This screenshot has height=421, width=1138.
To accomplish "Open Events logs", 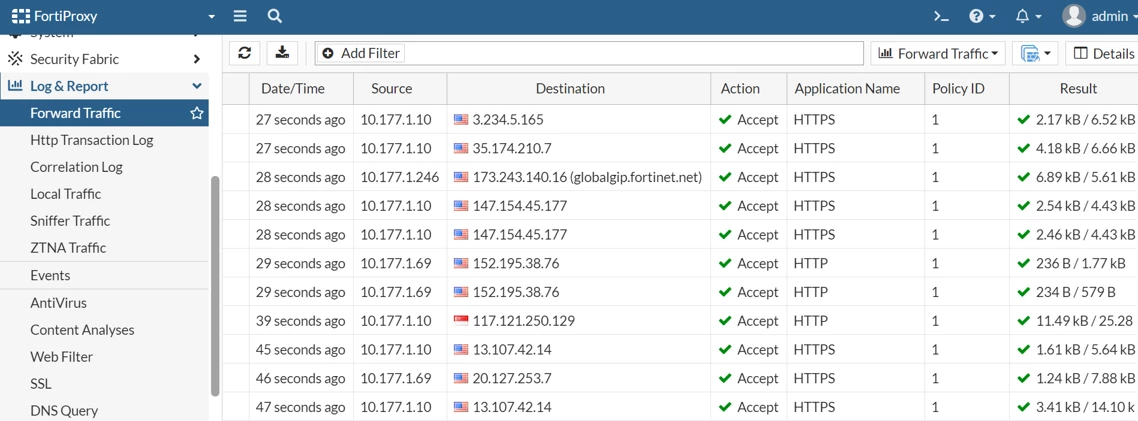I will pyautogui.click(x=50, y=275).
